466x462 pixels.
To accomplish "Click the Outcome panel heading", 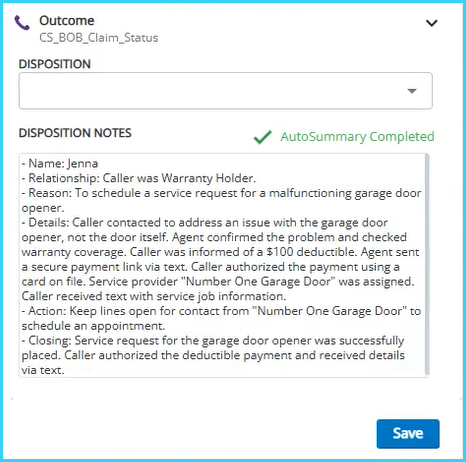I will point(67,21).
